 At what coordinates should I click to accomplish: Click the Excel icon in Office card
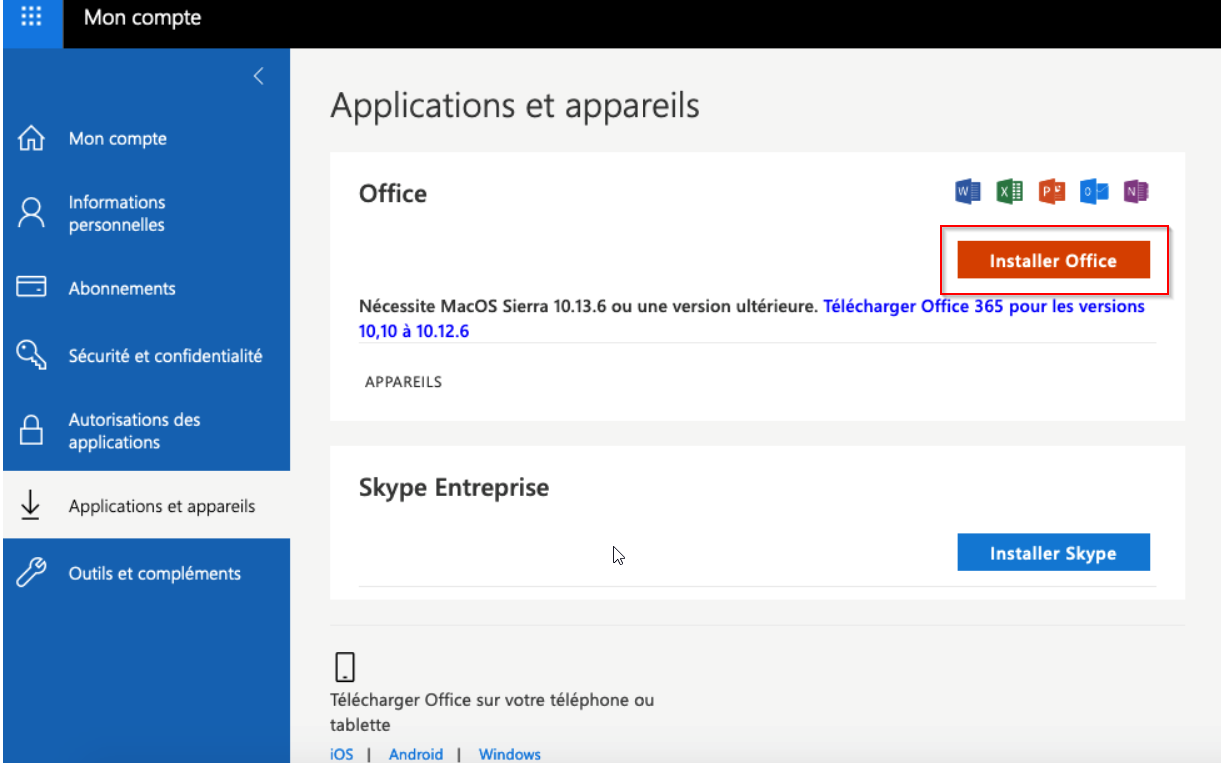tap(1009, 191)
